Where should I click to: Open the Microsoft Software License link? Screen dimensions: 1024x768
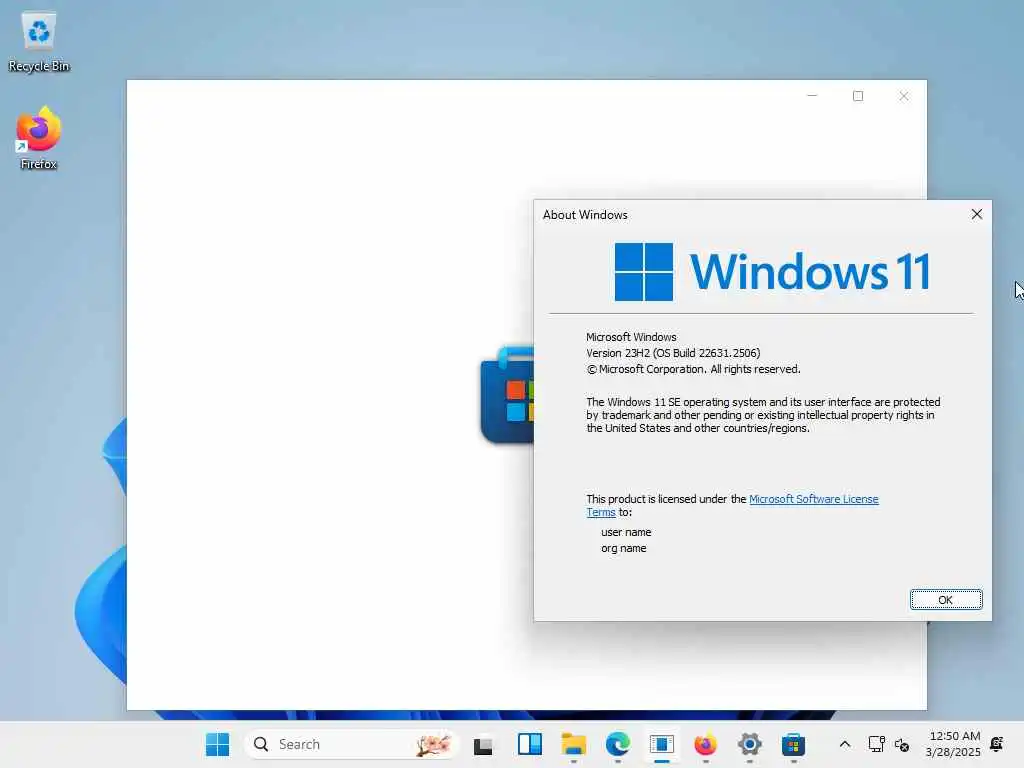(813, 499)
